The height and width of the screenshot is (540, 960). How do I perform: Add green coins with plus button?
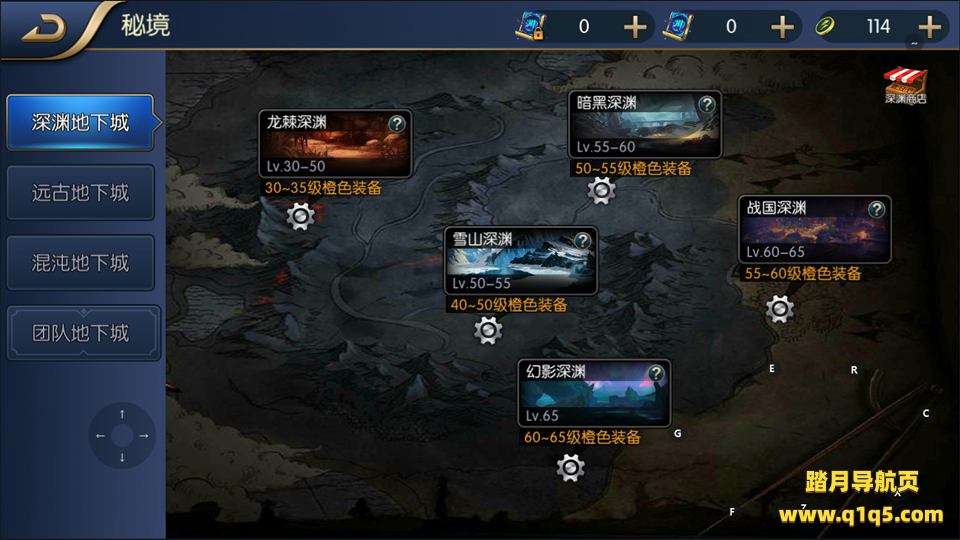coord(929,27)
